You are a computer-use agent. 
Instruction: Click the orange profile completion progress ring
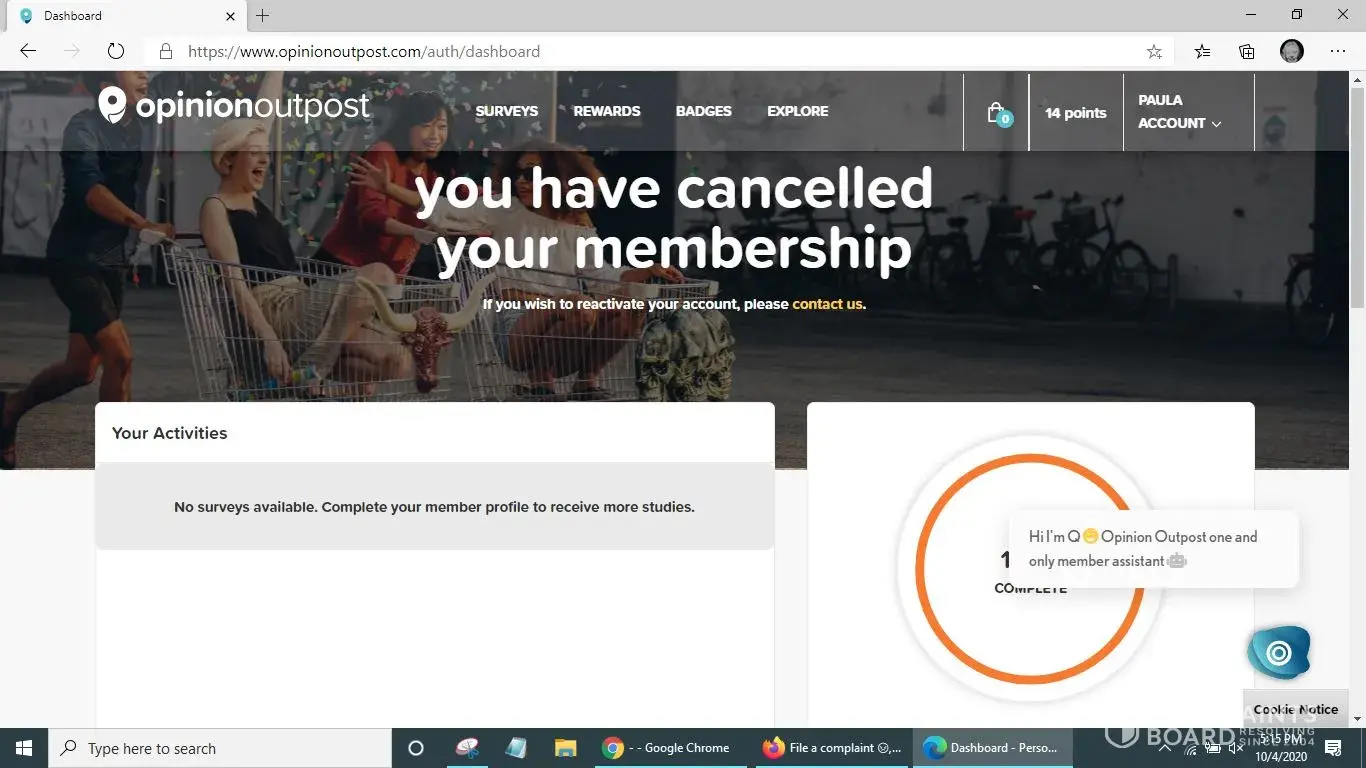pos(1031,569)
